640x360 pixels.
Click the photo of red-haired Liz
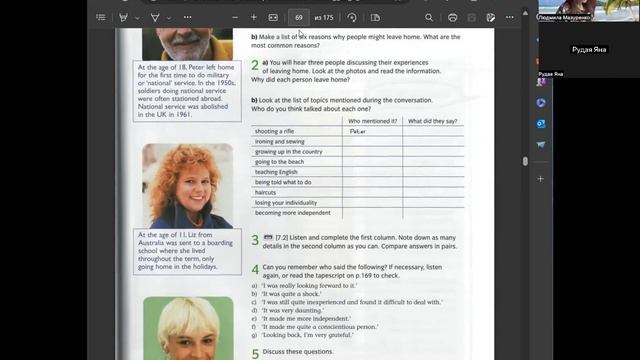point(188,186)
